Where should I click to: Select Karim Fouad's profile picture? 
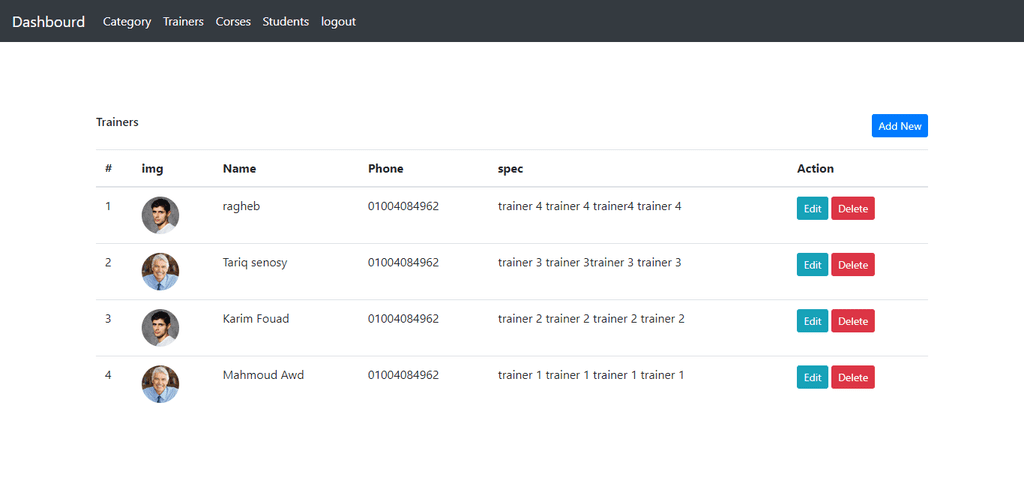coord(160,328)
